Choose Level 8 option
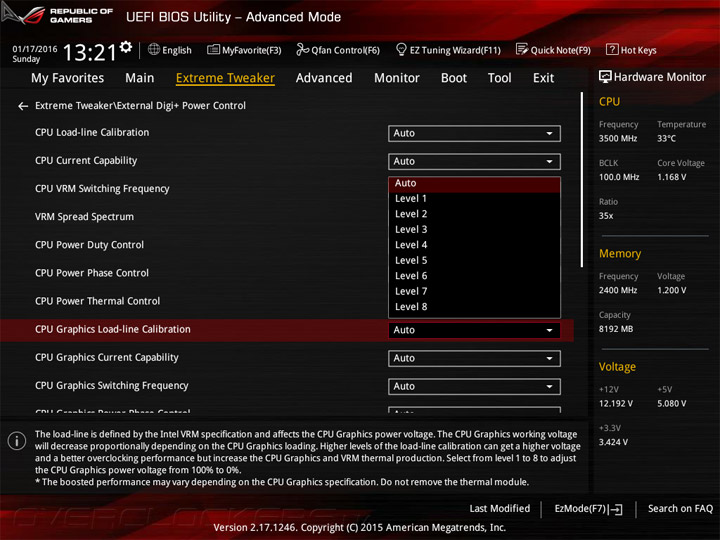 [474, 307]
